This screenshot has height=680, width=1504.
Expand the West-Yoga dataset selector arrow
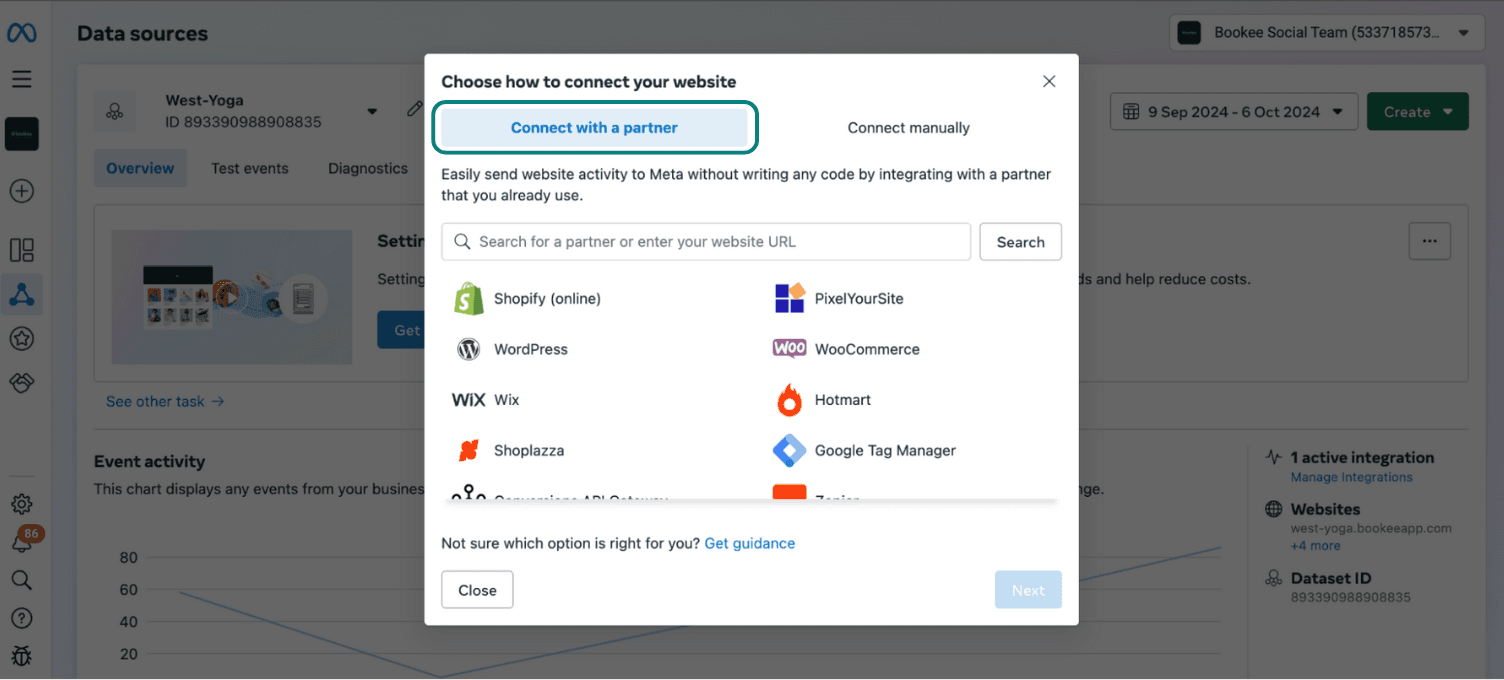(x=372, y=111)
